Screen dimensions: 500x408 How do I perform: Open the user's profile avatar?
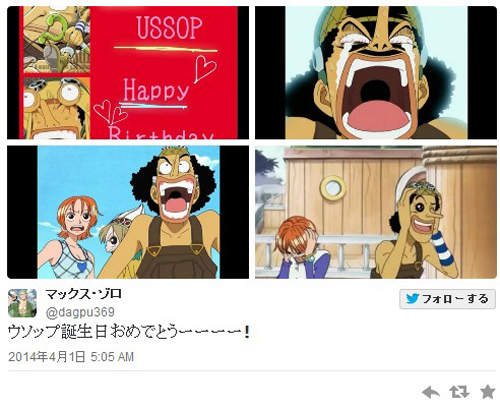[x=22, y=303]
